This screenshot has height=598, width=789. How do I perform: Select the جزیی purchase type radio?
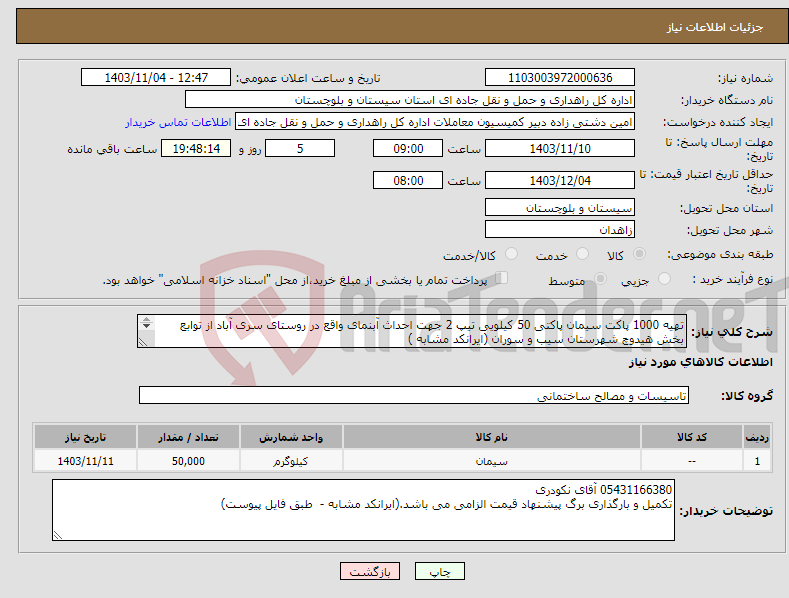point(664,279)
